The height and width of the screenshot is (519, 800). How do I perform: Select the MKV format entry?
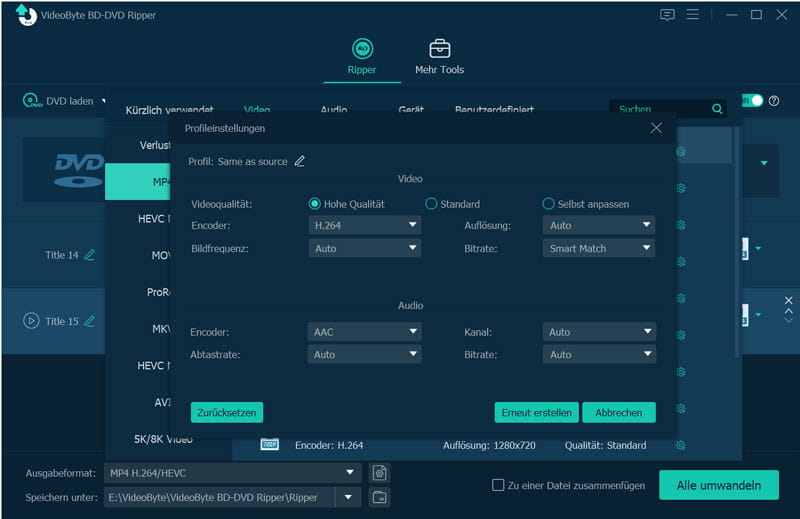(138, 329)
